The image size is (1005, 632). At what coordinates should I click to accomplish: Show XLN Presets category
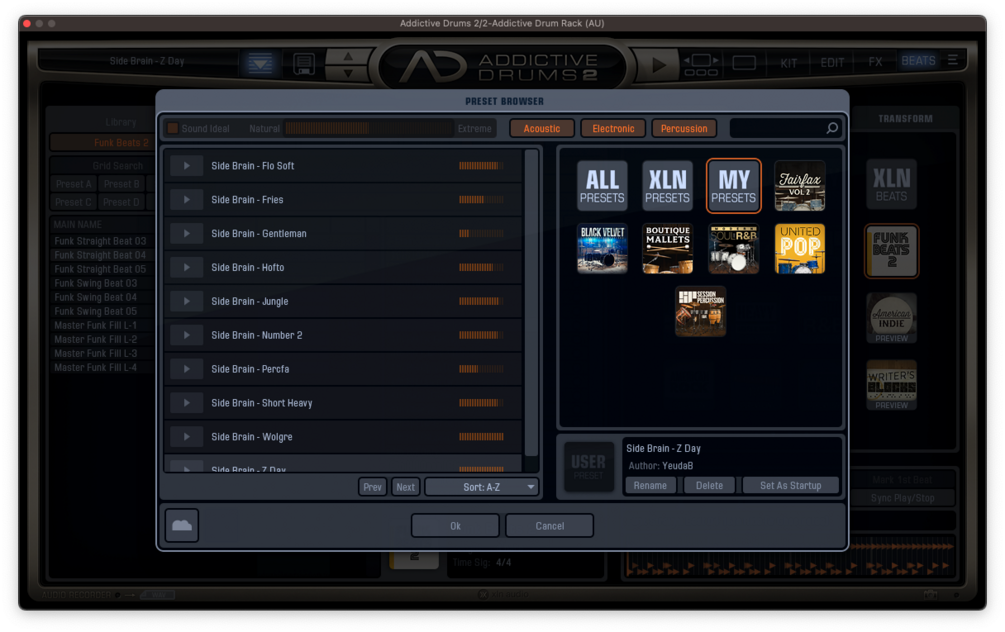tap(667, 186)
